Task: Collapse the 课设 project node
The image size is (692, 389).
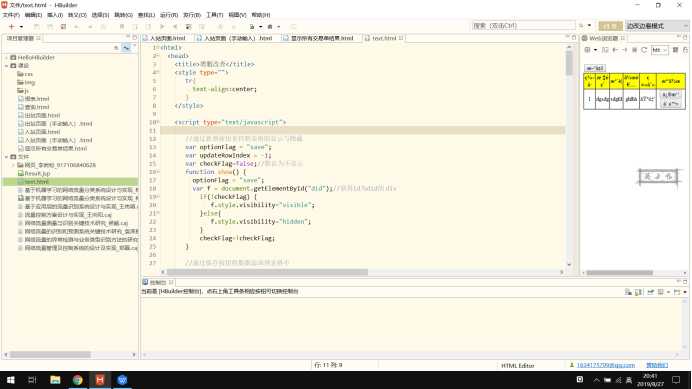Action: [x=6, y=66]
